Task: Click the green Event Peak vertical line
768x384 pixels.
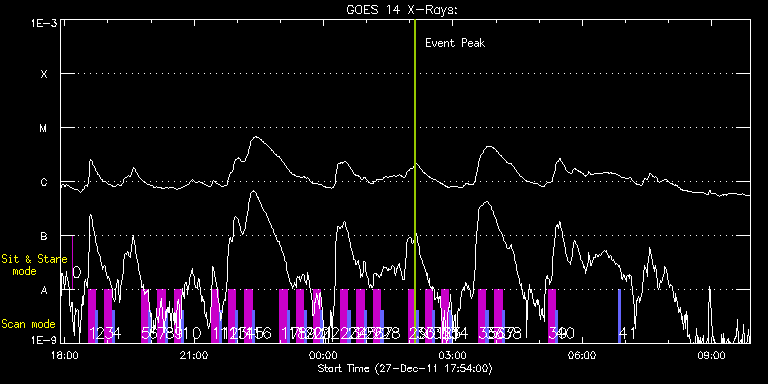Action: [x=415, y=180]
